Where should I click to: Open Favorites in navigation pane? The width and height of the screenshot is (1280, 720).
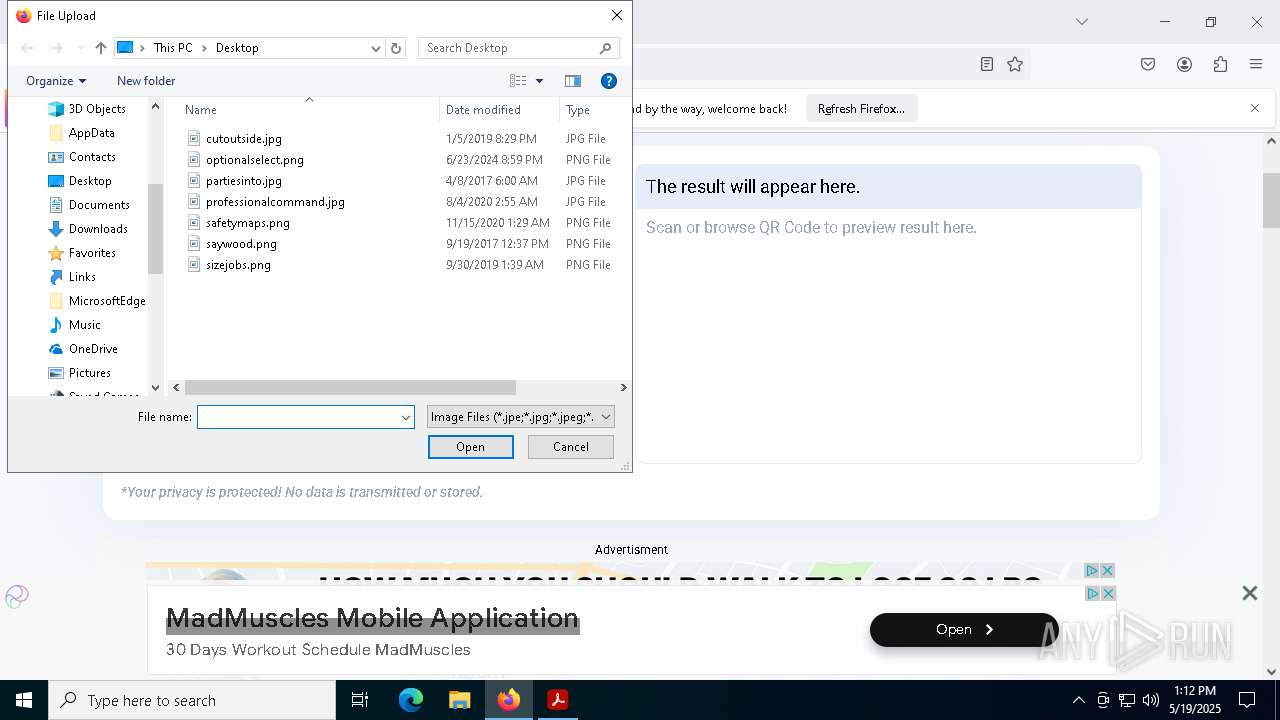point(92,253)
